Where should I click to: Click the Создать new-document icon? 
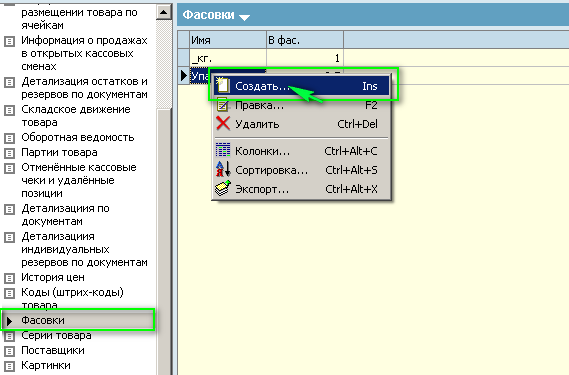[222, 86]
